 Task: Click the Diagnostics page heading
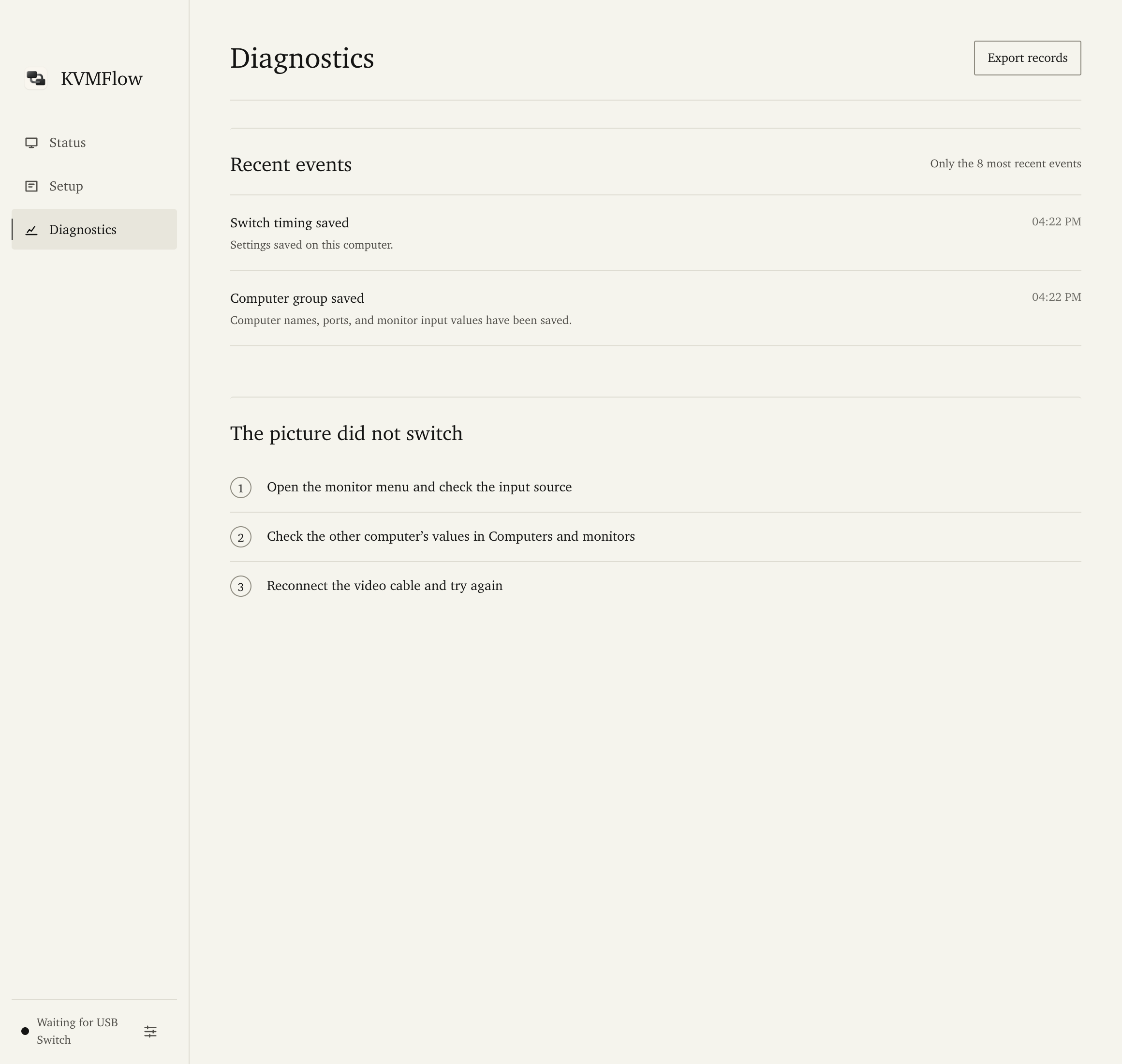coord(302,59)
